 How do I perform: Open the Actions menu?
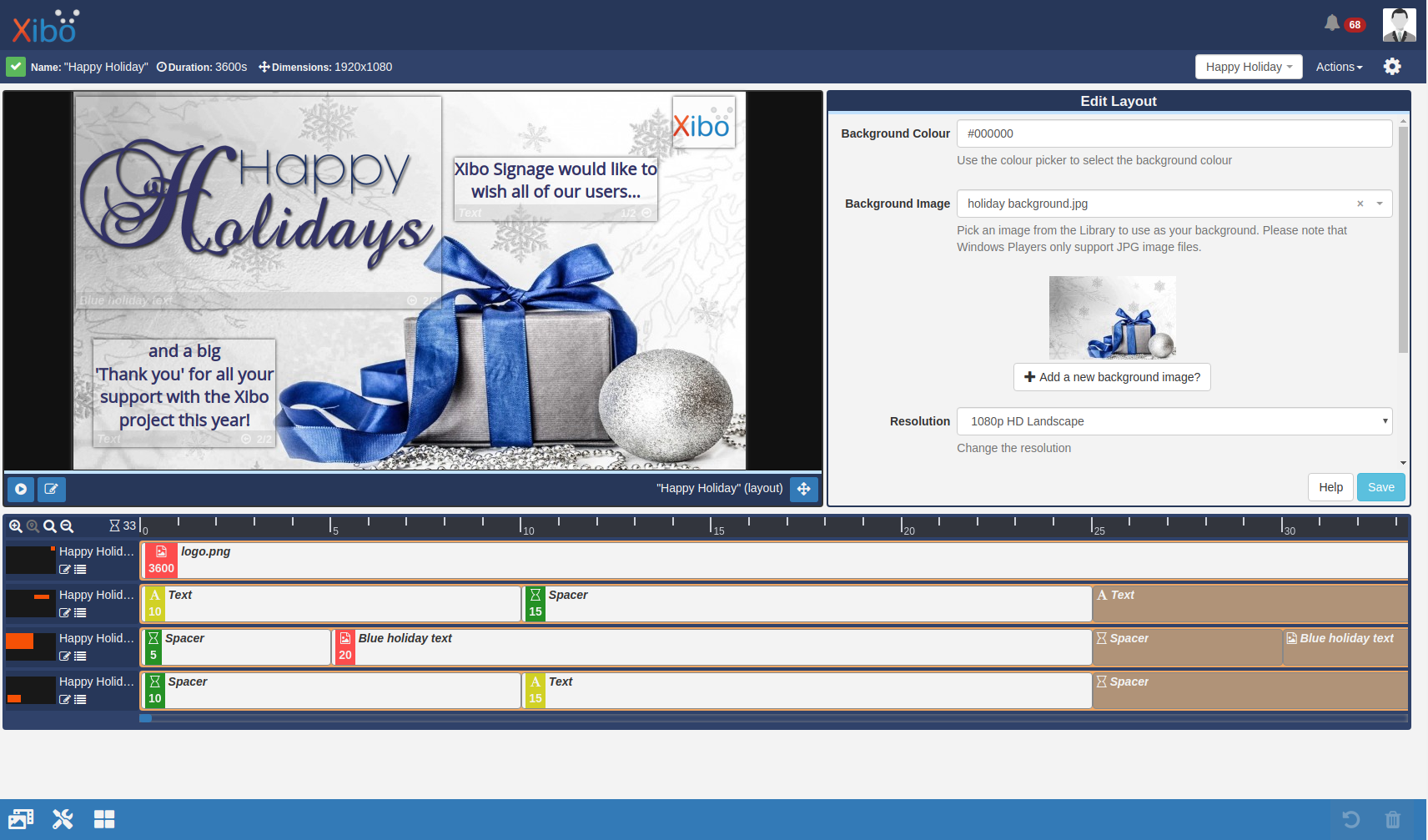[1339, 67]
